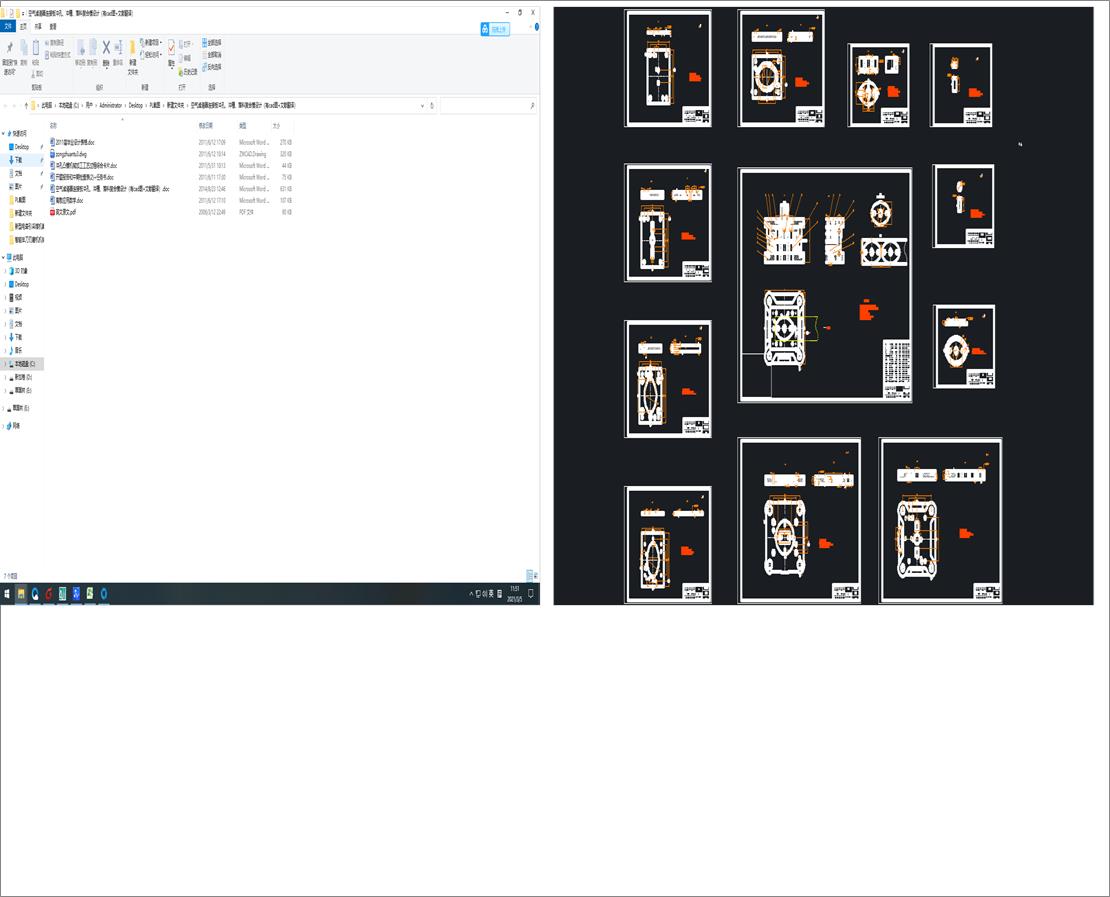Click the Date modified column header

(x=205, y=125)
